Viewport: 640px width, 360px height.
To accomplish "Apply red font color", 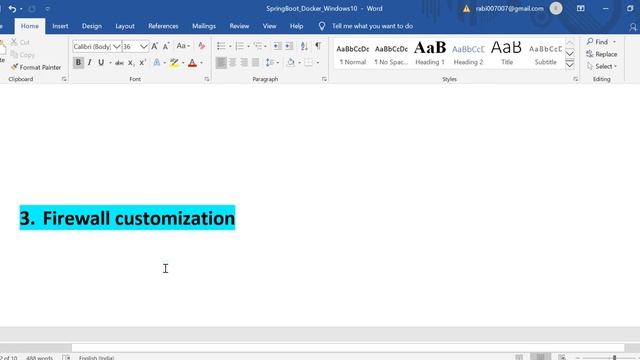I will click(193, 62).
